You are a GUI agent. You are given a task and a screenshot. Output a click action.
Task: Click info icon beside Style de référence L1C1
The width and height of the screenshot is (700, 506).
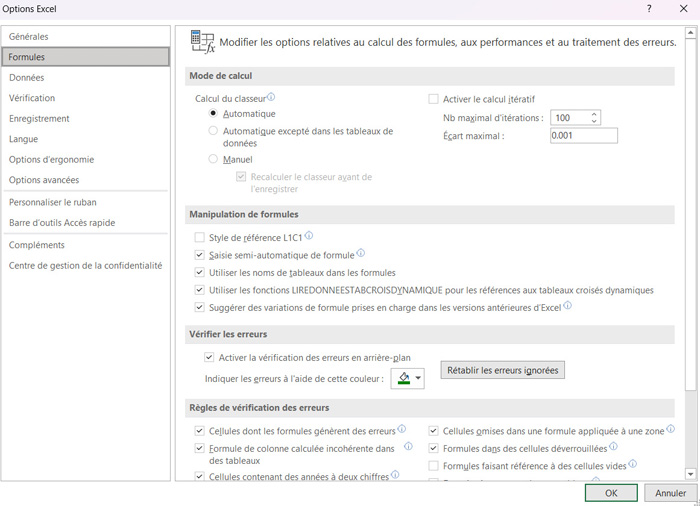coord(309,236)
